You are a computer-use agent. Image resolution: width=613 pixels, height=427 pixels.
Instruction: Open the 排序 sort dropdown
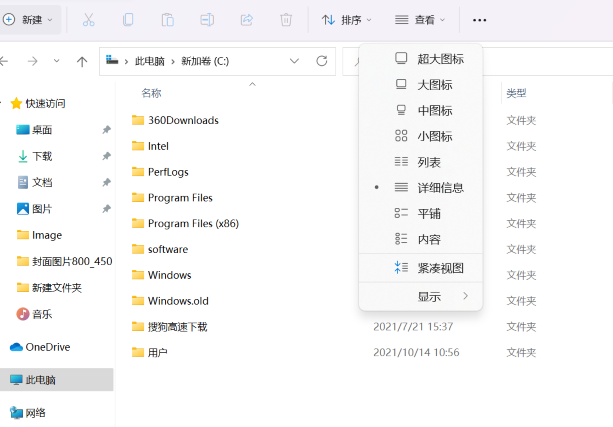pyautogui.click(x=346, y=20)
